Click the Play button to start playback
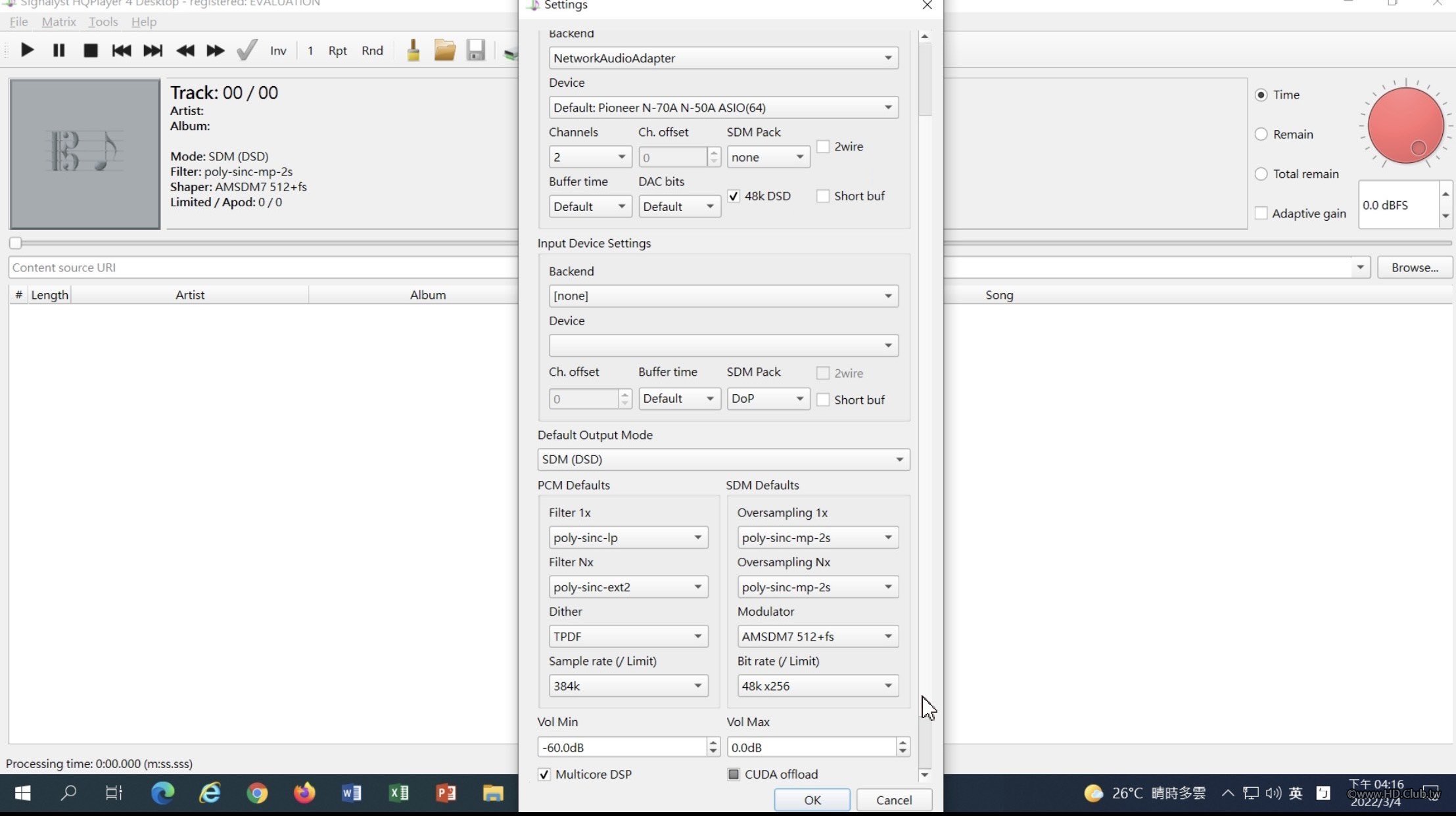The image size is (1456, 816). pos(28,50)
